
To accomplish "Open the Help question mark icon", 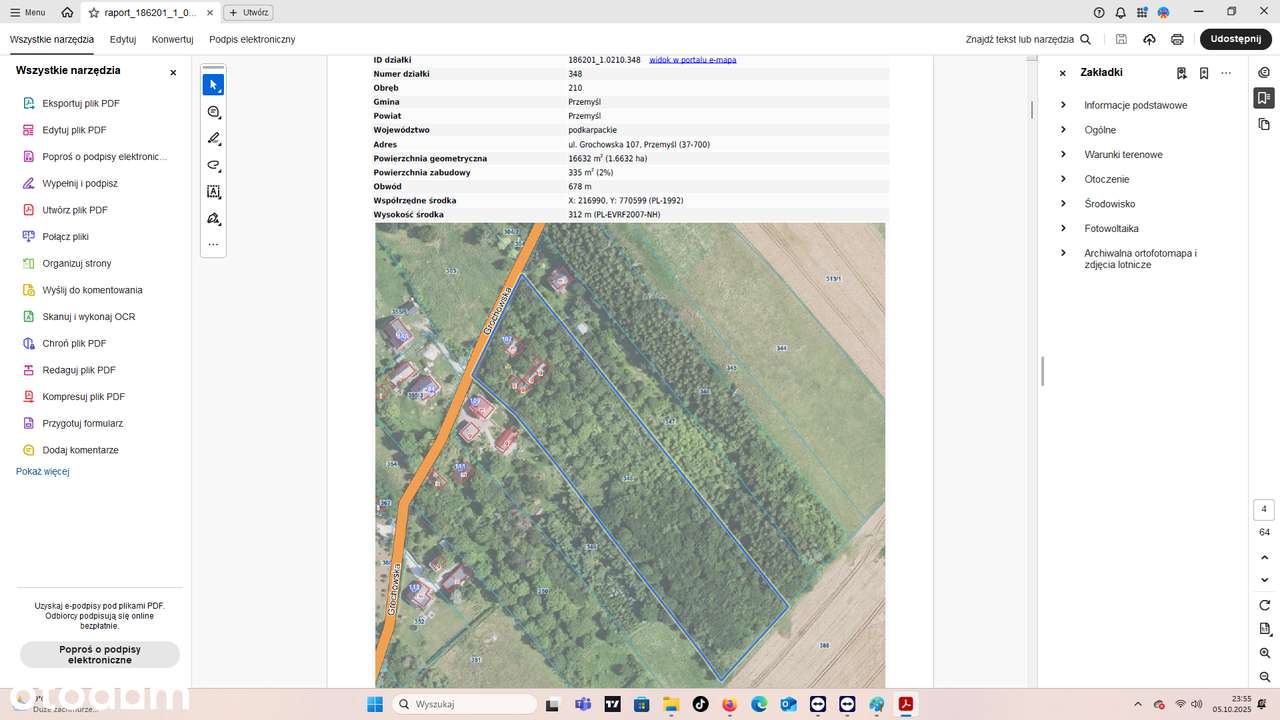I will coord(1099,13).
